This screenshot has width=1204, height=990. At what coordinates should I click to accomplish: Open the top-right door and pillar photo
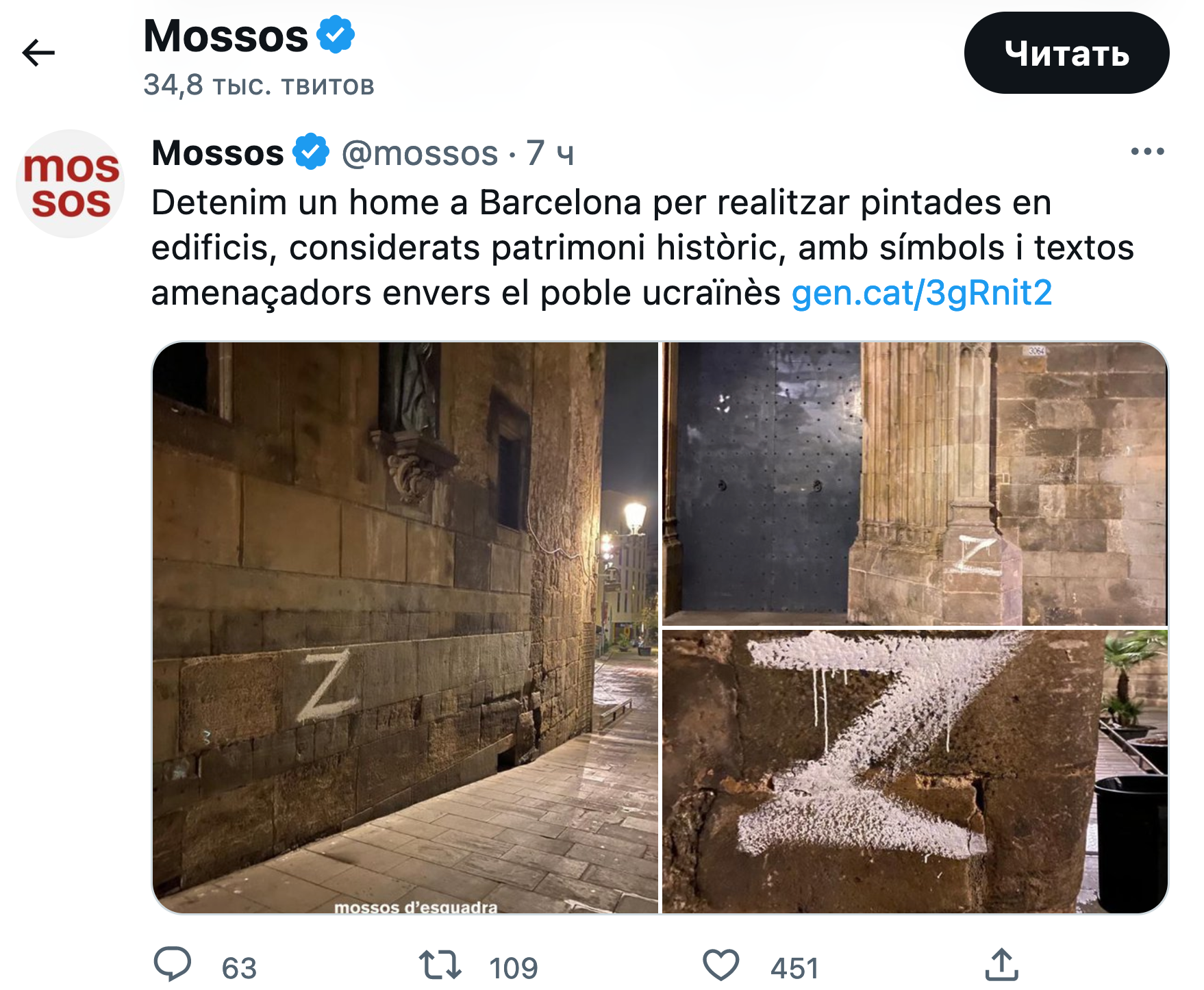[914, 483]
